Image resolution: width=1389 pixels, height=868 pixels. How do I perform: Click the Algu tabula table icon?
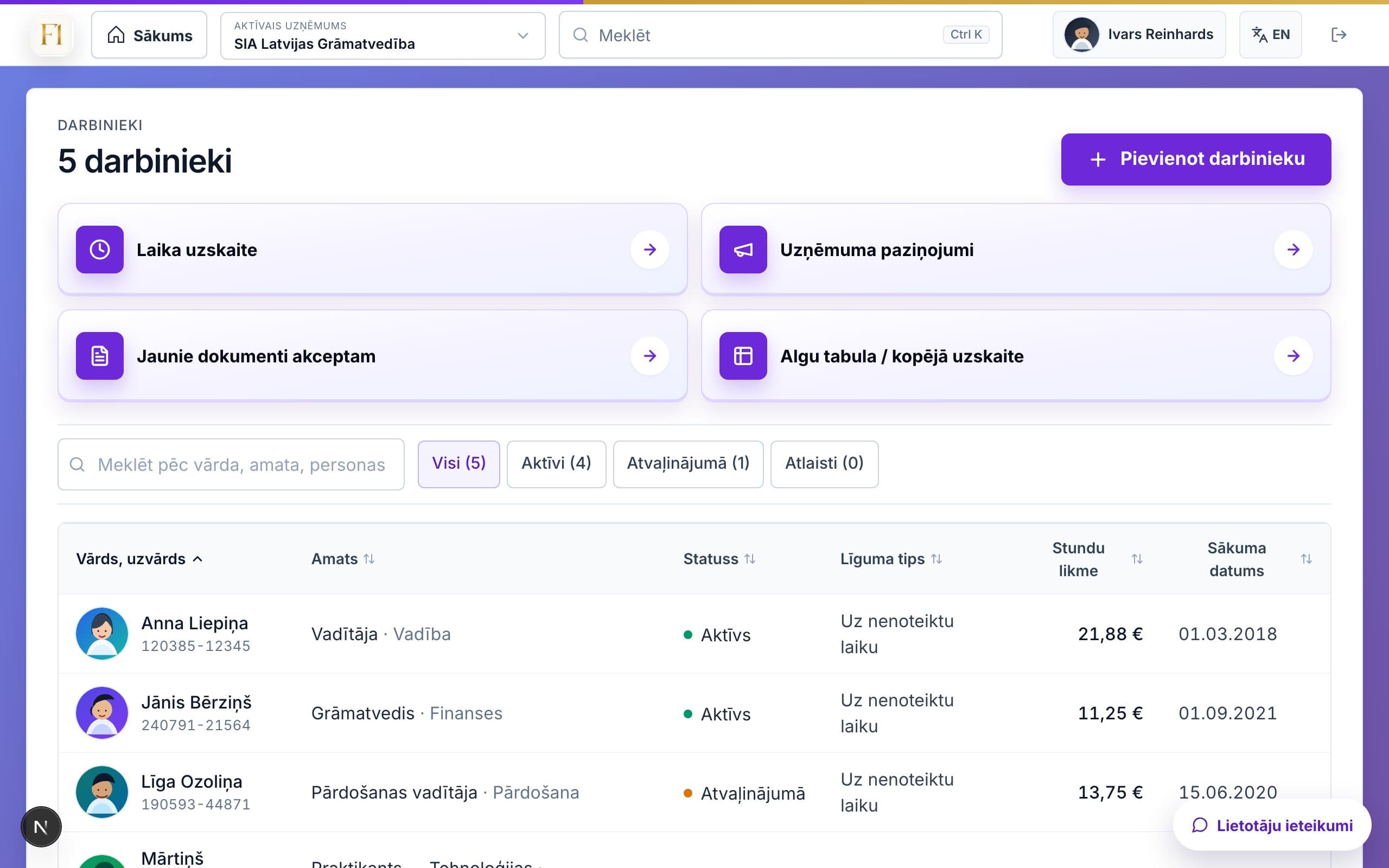(x=743, y=355)
